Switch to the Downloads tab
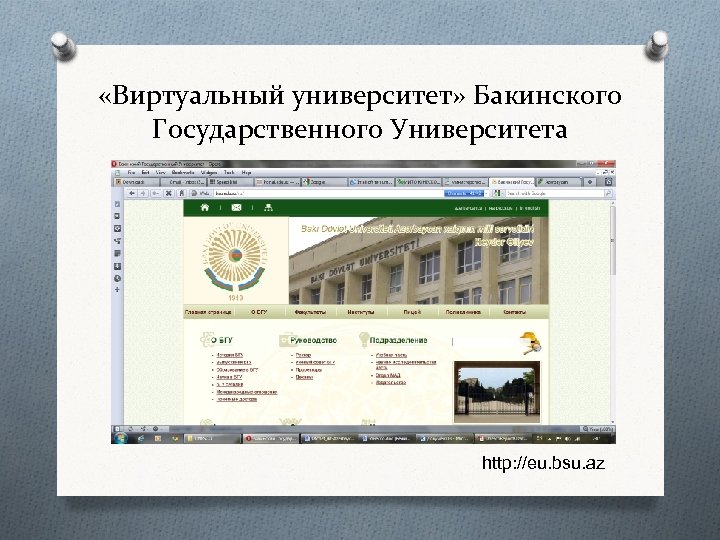The width and height of the screenshot is (720, 540). pos(137,182)
